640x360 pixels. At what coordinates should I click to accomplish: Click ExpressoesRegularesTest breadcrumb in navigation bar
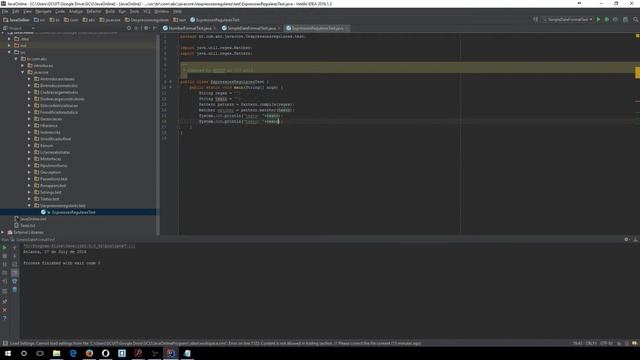pos(215,20)
